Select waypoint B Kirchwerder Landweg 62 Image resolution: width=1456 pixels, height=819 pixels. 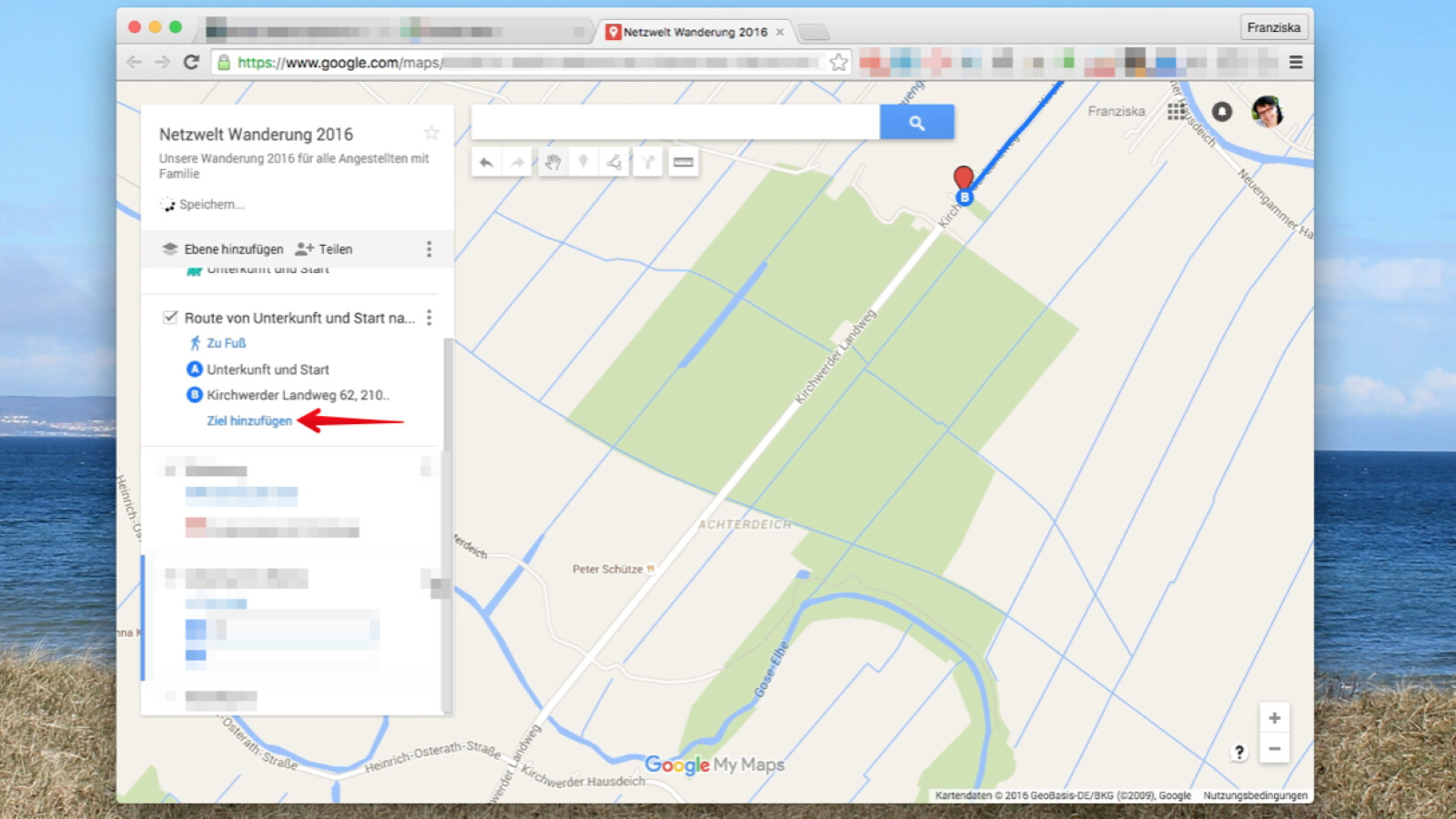click(x=288, y=395)
